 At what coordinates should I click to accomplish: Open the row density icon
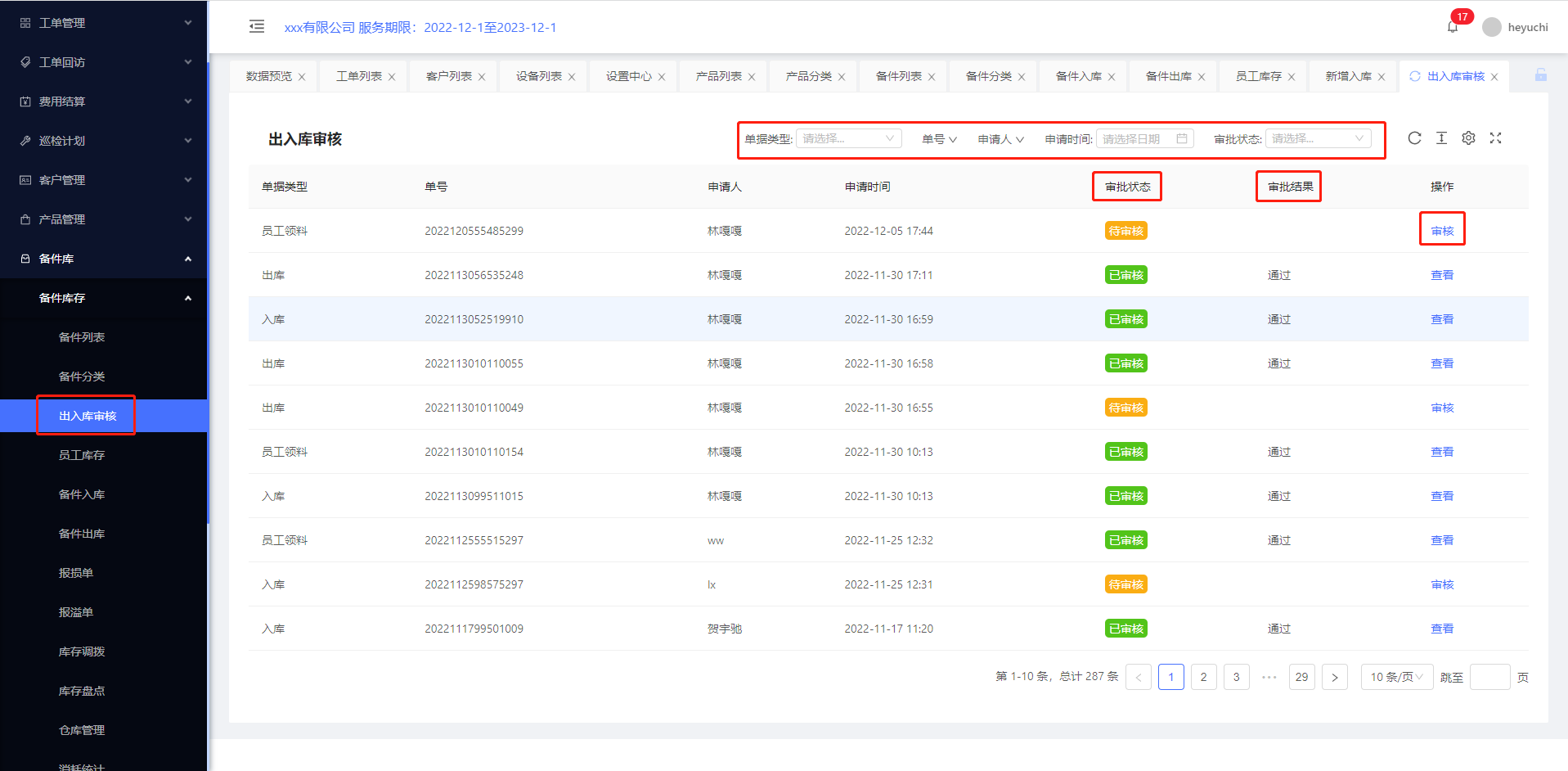(1441, 138)
